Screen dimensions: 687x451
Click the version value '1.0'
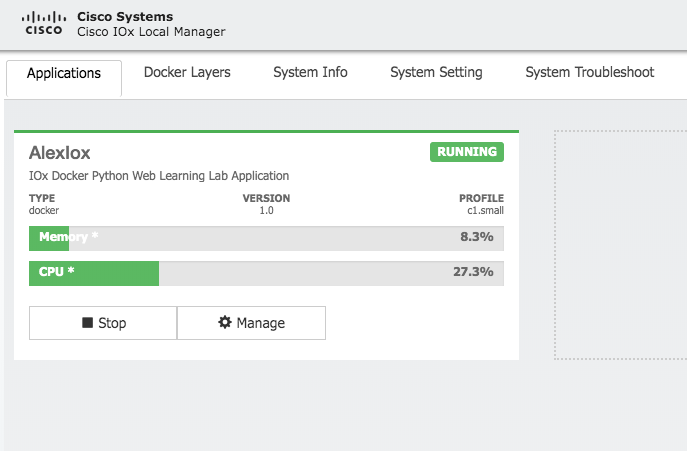click(x=266, y=210)
